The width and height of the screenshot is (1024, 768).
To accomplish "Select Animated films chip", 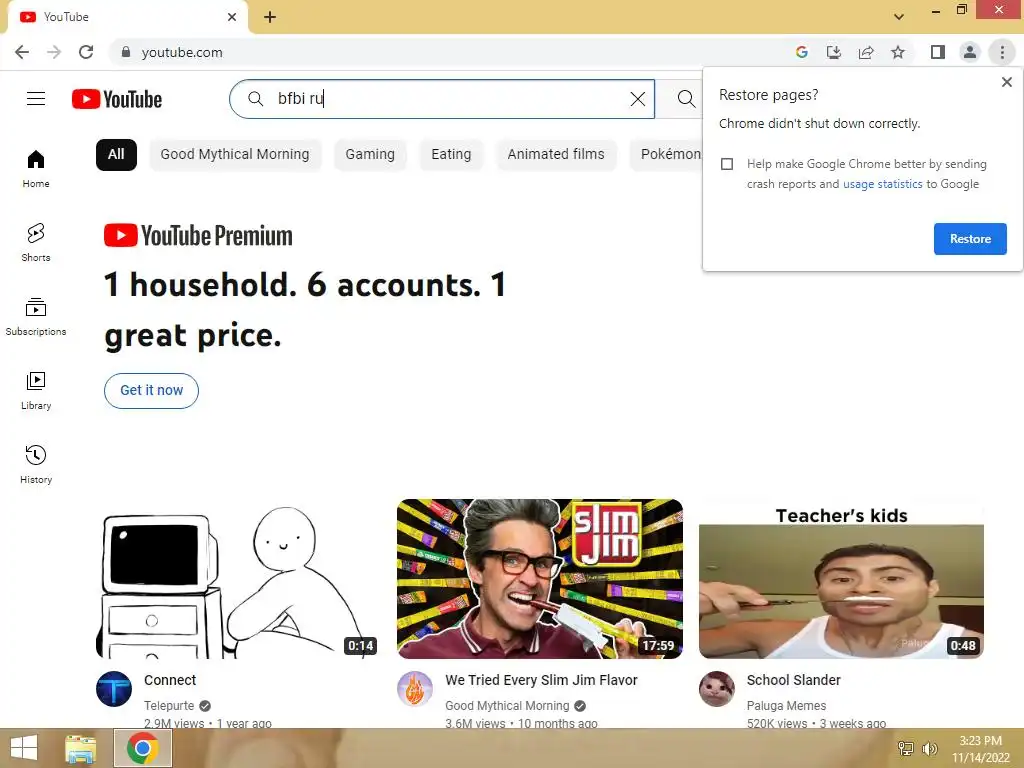I will click(556, 155).
